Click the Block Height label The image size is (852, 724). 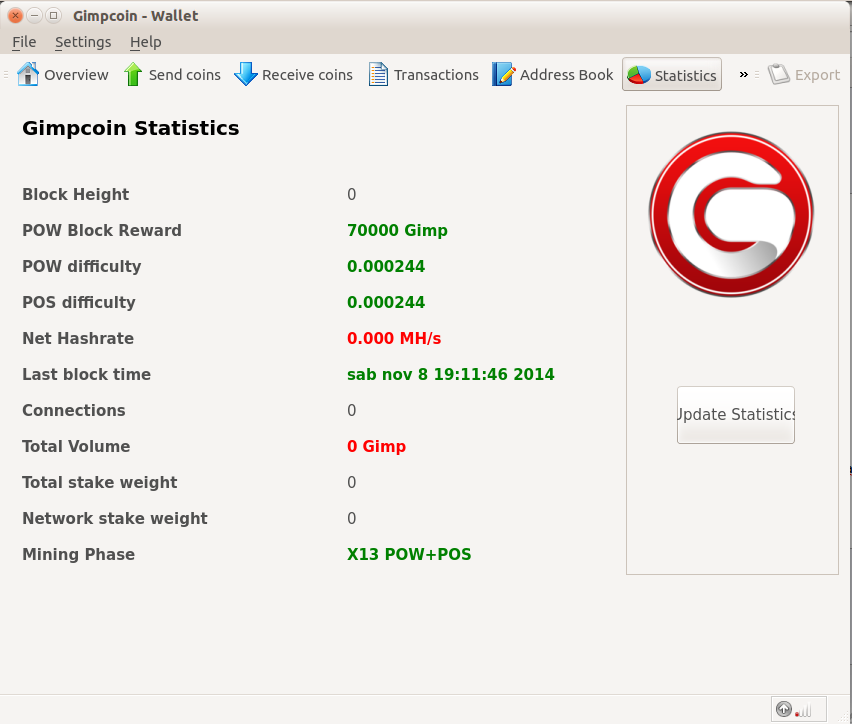pyautogui.click(x=76, y=194)
